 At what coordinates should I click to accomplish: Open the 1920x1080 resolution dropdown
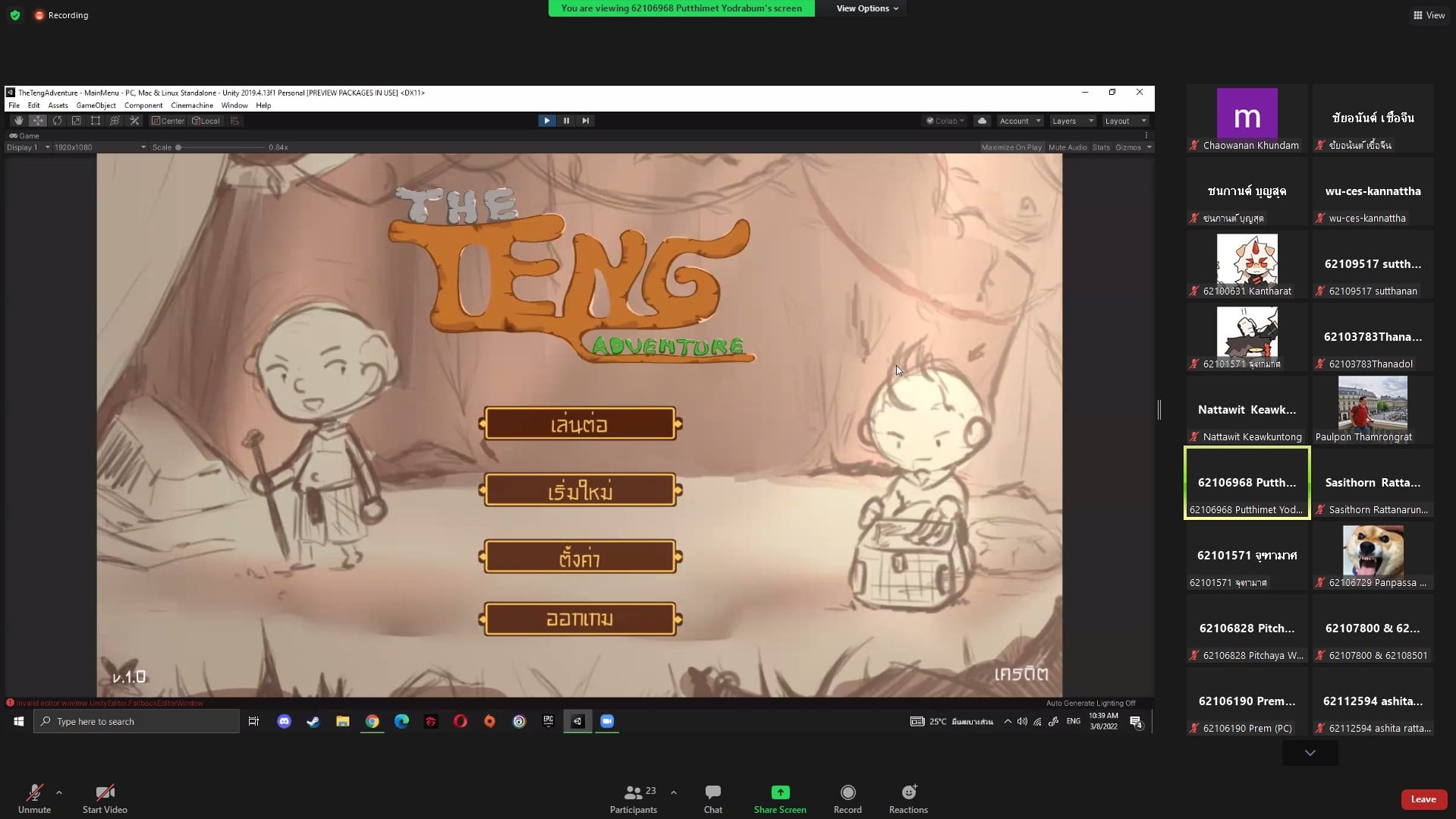pos(99,147)
